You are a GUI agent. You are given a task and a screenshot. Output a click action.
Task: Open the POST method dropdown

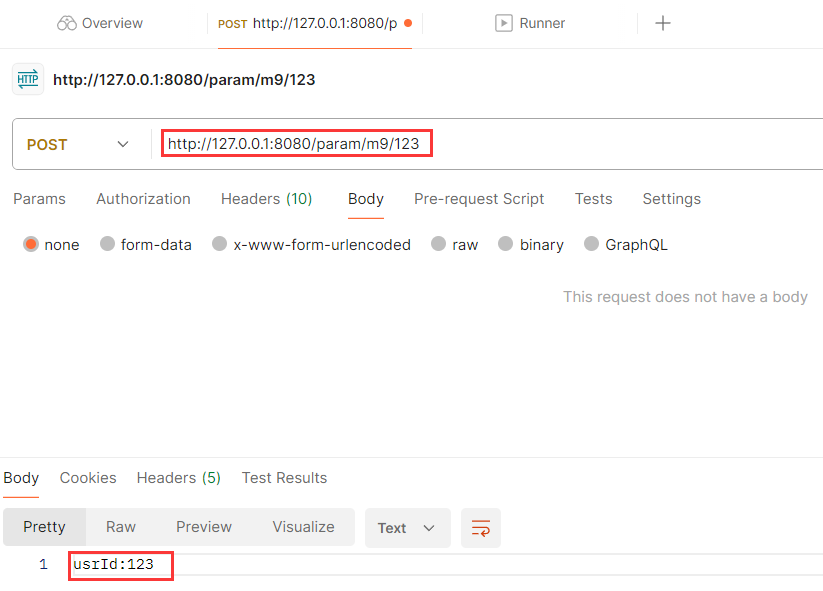click(78, 144)
